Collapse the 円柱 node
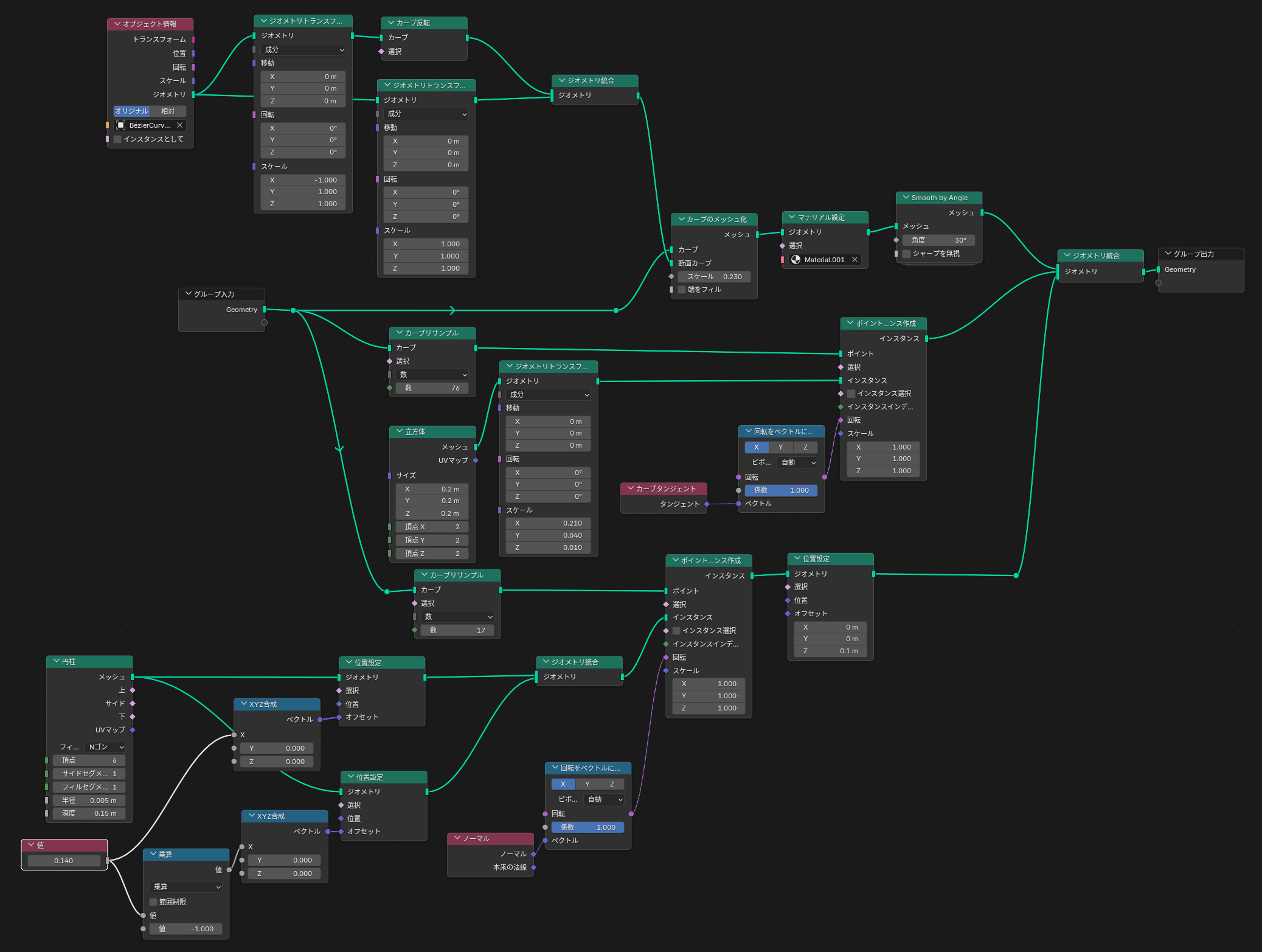 coord(56,661)
